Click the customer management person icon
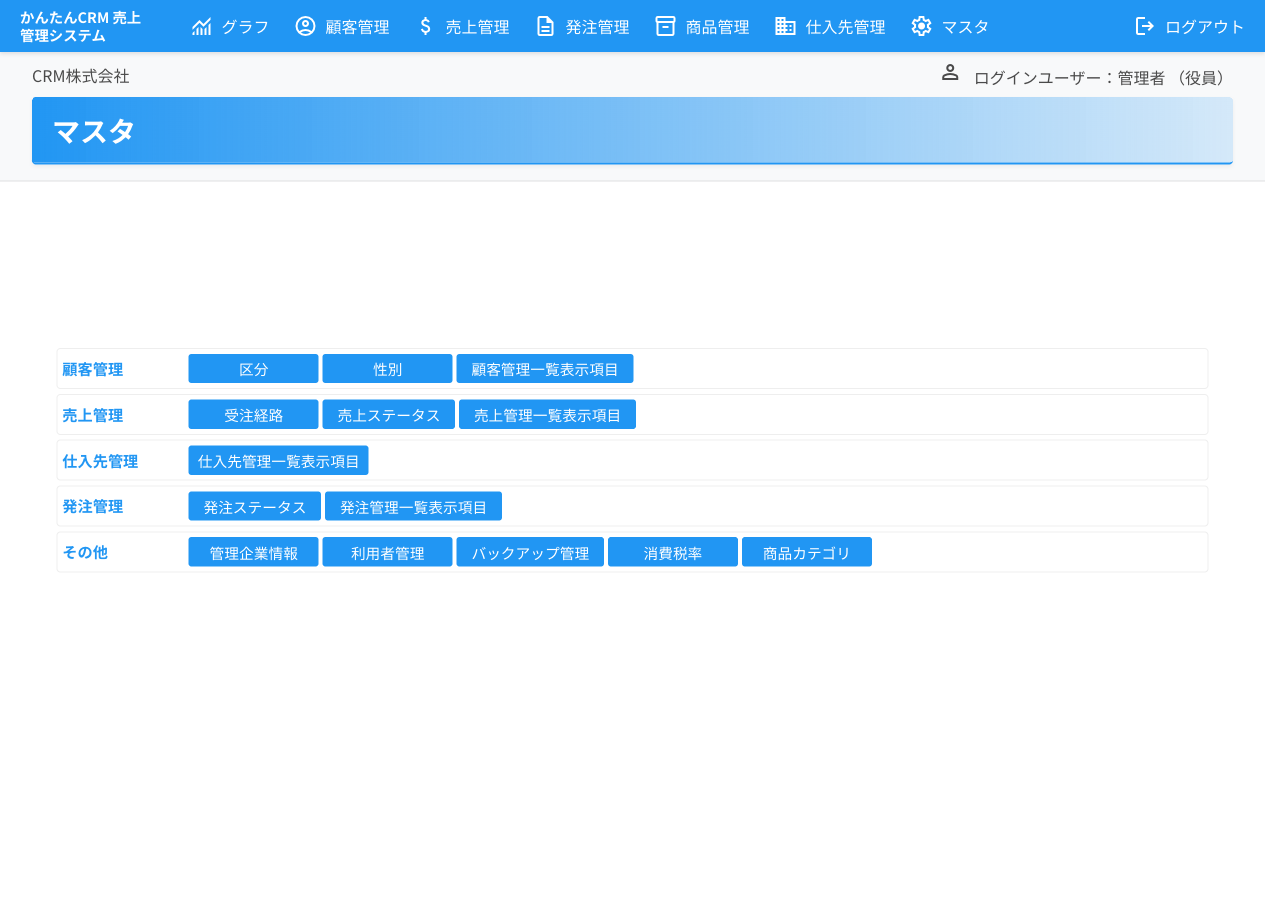The image size is (1265, 900). click(305, 27)
